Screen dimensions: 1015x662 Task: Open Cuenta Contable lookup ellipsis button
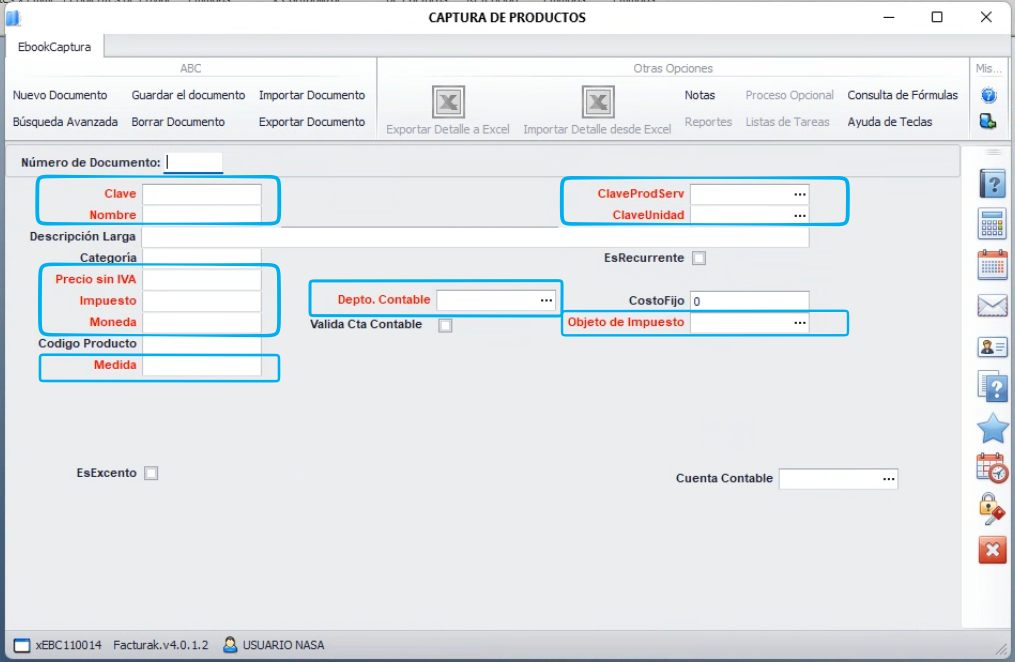889,479
